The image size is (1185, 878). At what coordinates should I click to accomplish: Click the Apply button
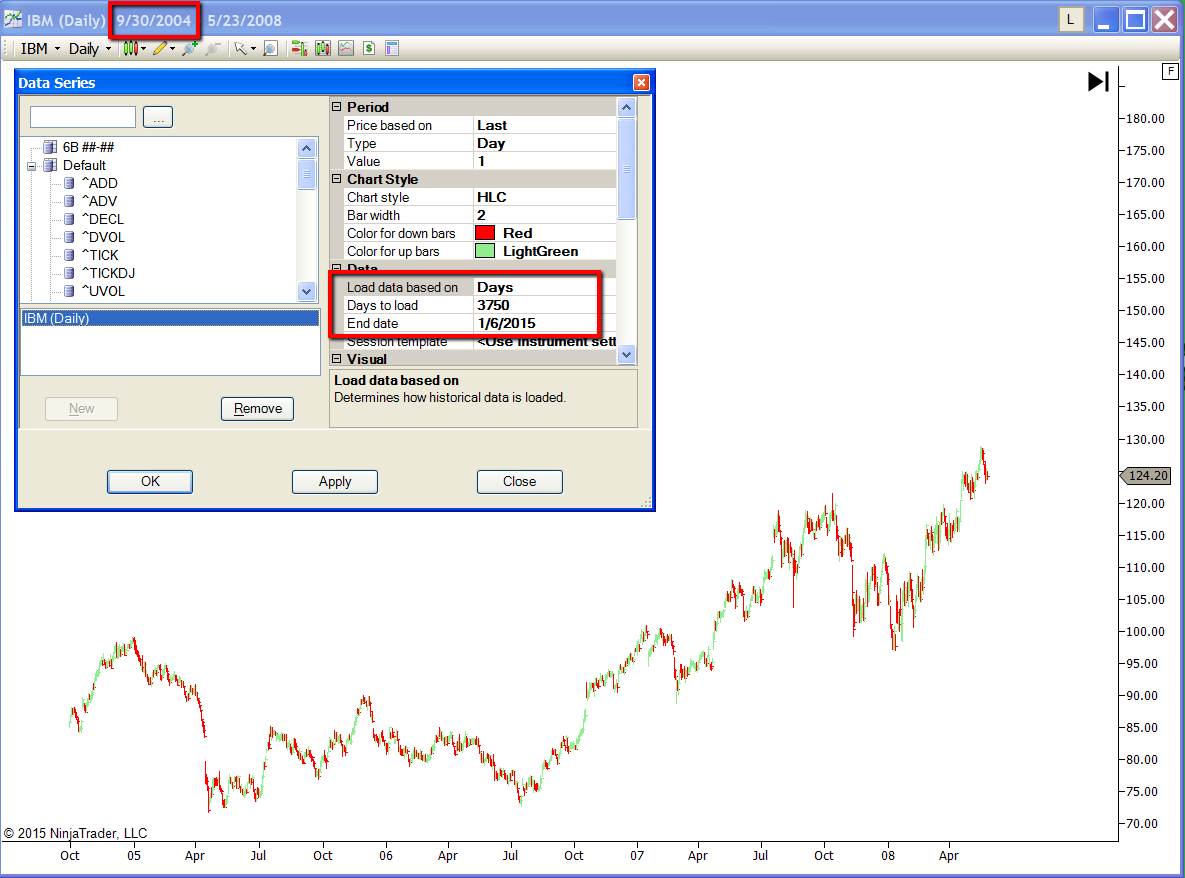pos(335,481)
